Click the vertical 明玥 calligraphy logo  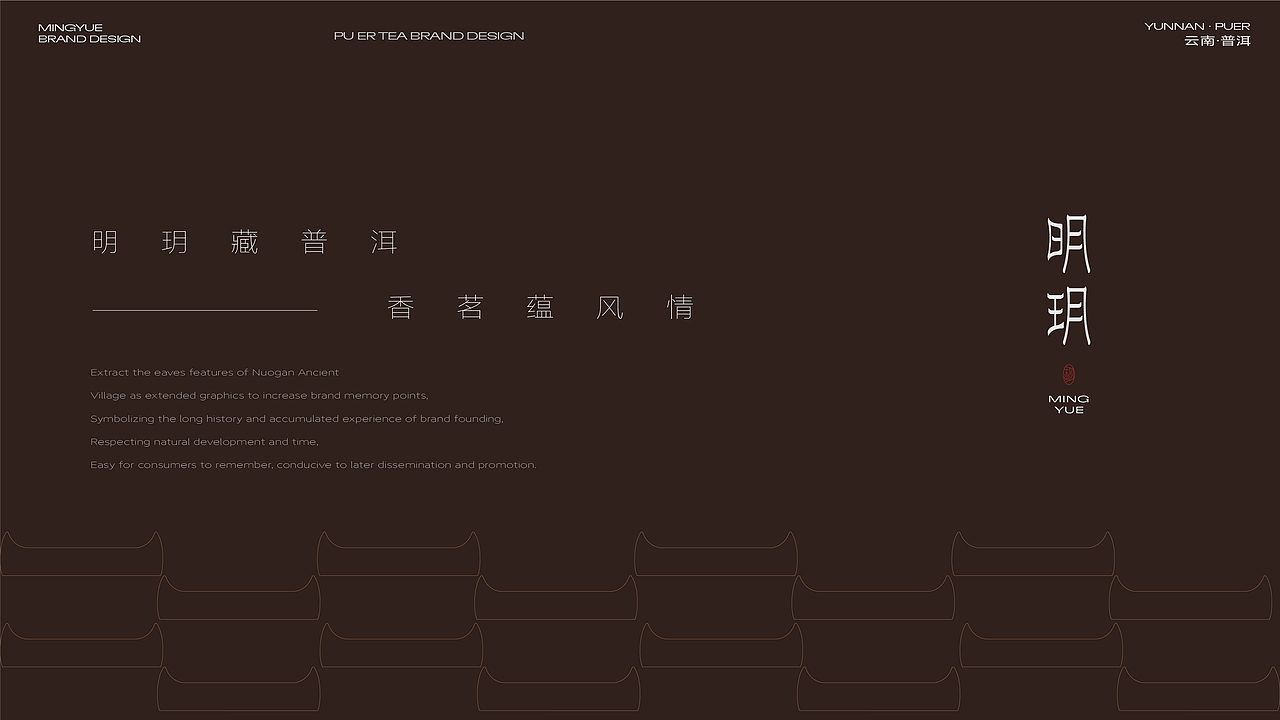click(x=1069, y=281)
